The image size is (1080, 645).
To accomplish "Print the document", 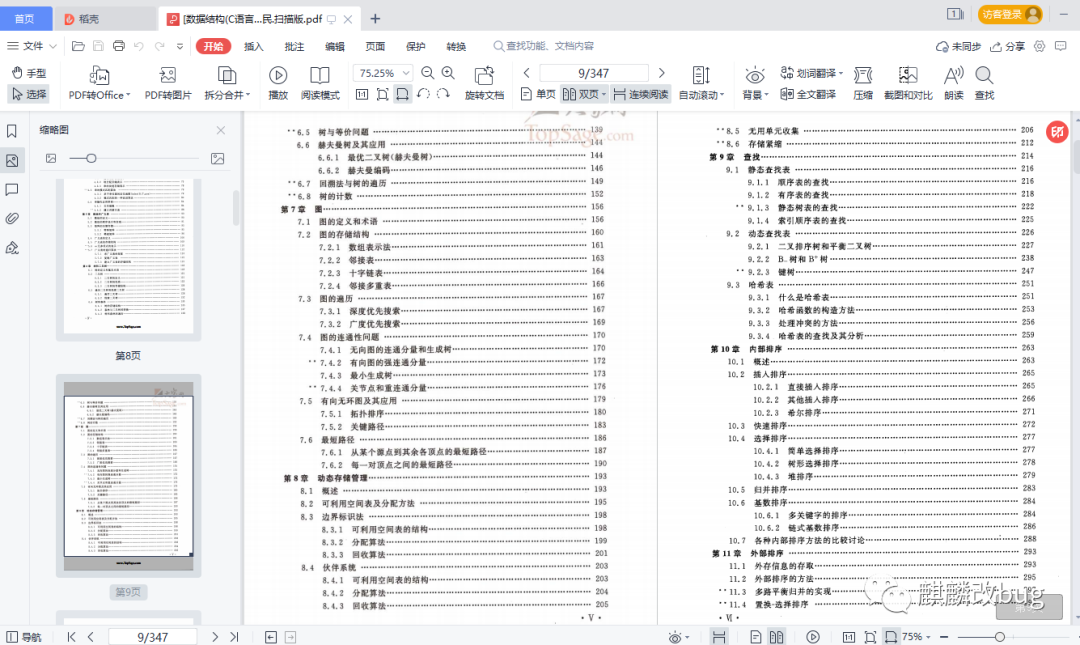I will coord(118,46).
